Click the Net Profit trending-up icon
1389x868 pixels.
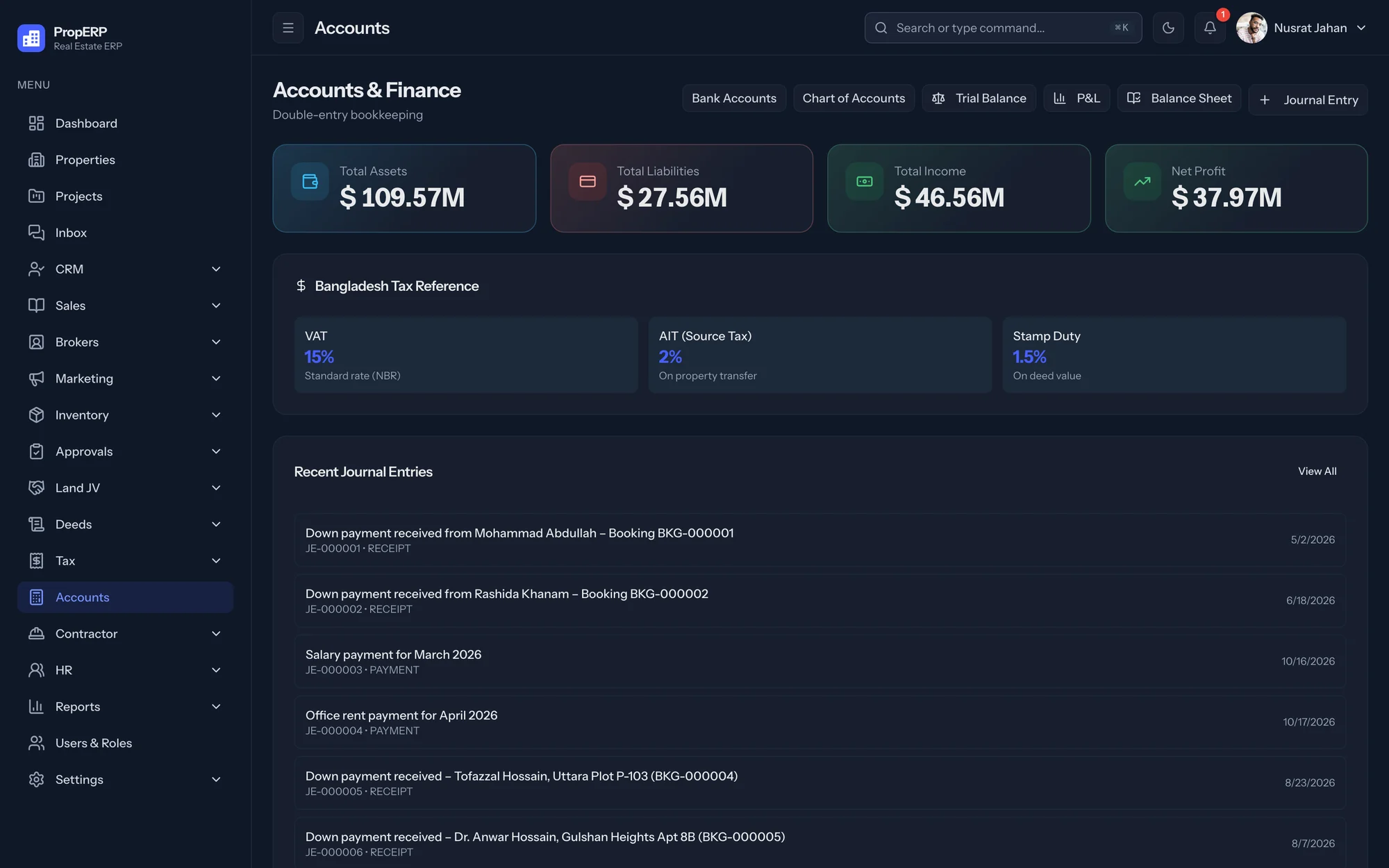click(x=1142, y=181)
